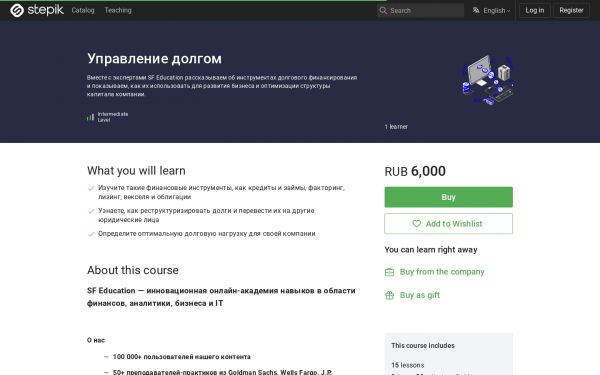Click the briefcase icon beside Buy from the company
This screenshot has height=375, width=600.
coord(389,272)
